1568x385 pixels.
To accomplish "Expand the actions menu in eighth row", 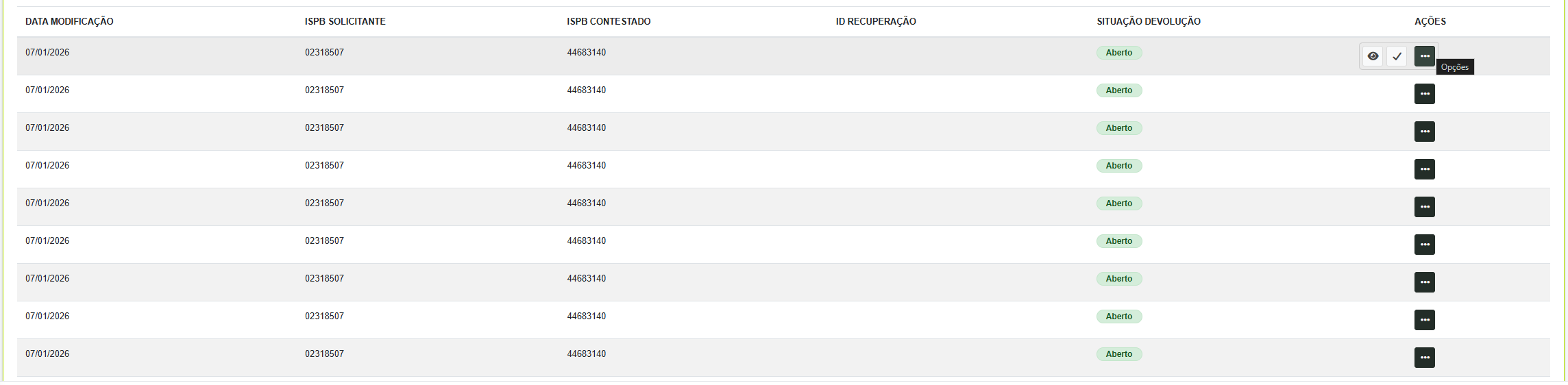I will coord(1424,320).
